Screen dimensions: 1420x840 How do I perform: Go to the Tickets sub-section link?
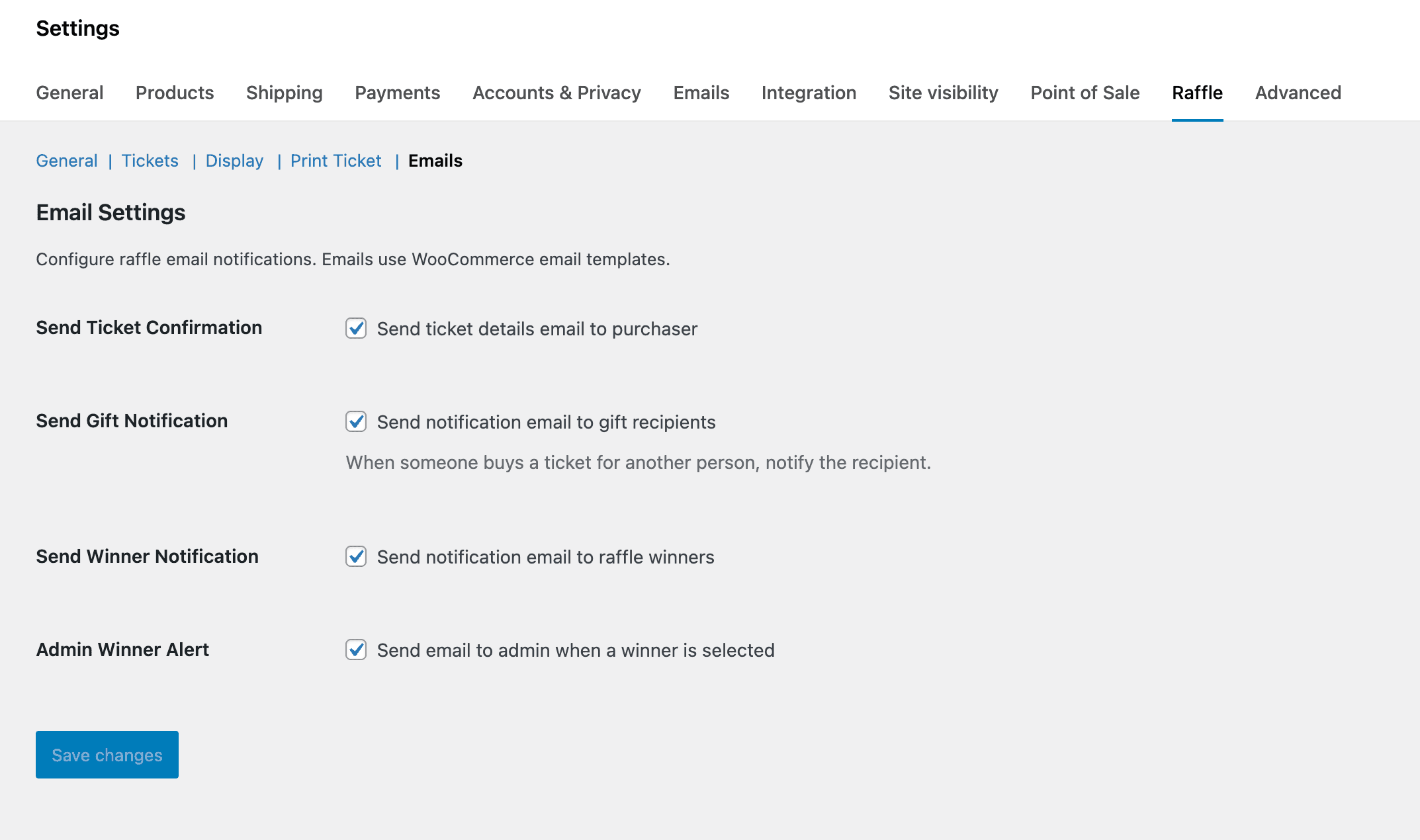[150, 161]
